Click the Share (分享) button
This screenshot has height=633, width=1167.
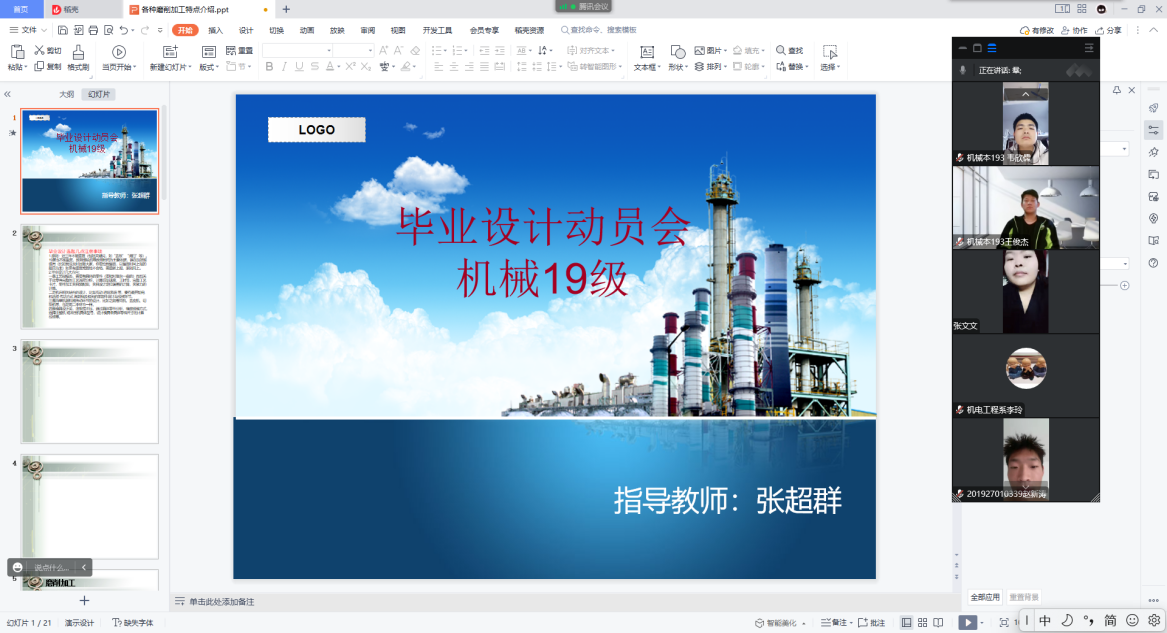point(1108,30)
